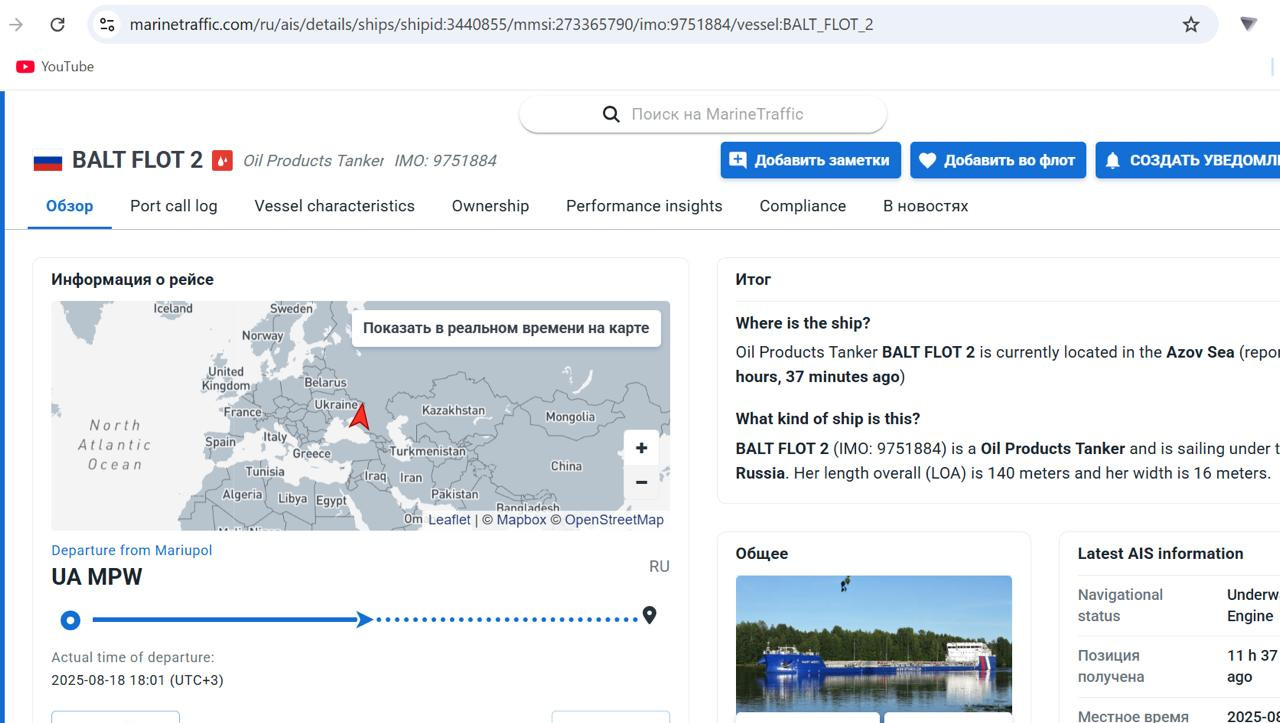Click the What kind of ship is this? heading
Screen dimensions: 1280x723
click(x=828, y=418)
